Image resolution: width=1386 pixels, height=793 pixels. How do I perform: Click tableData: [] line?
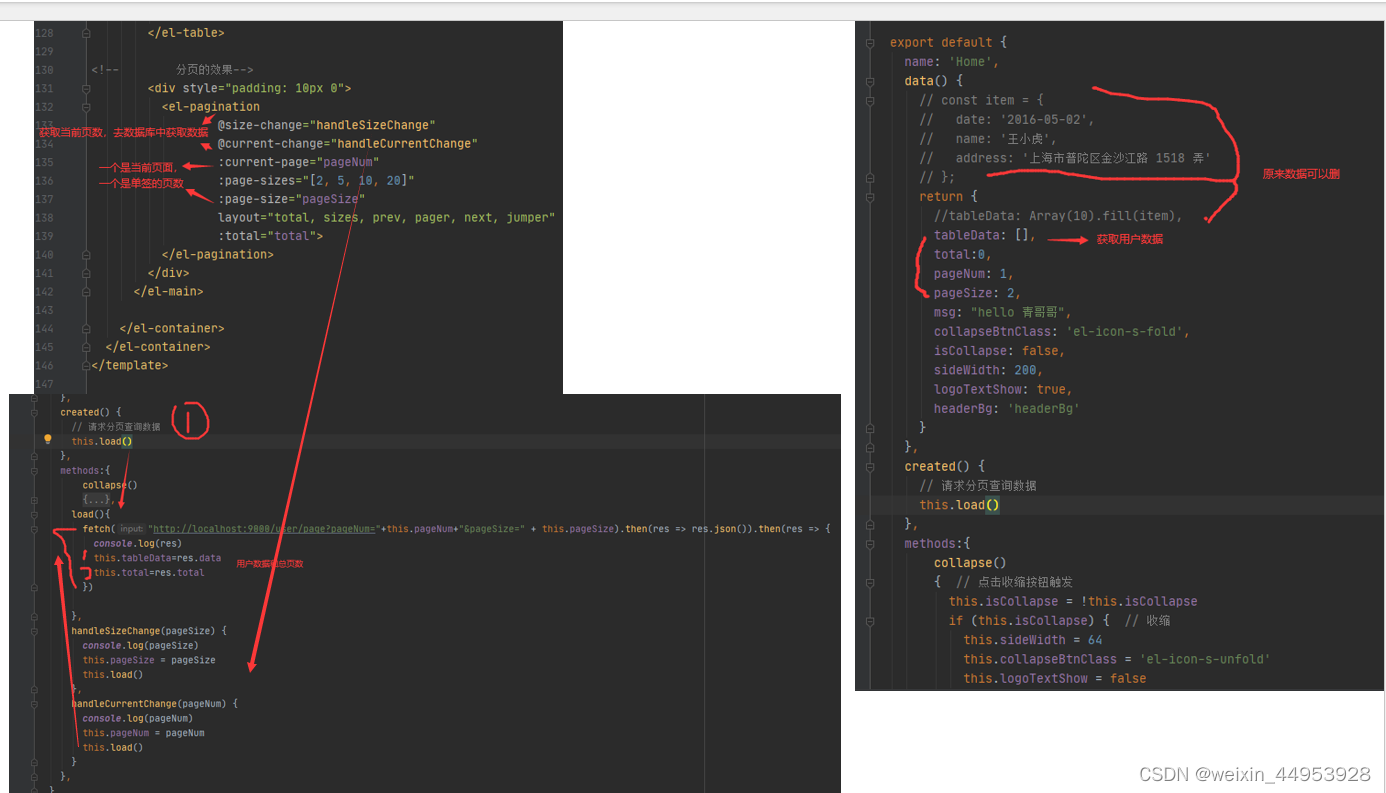pyautogui.click(x=985, y=235)
